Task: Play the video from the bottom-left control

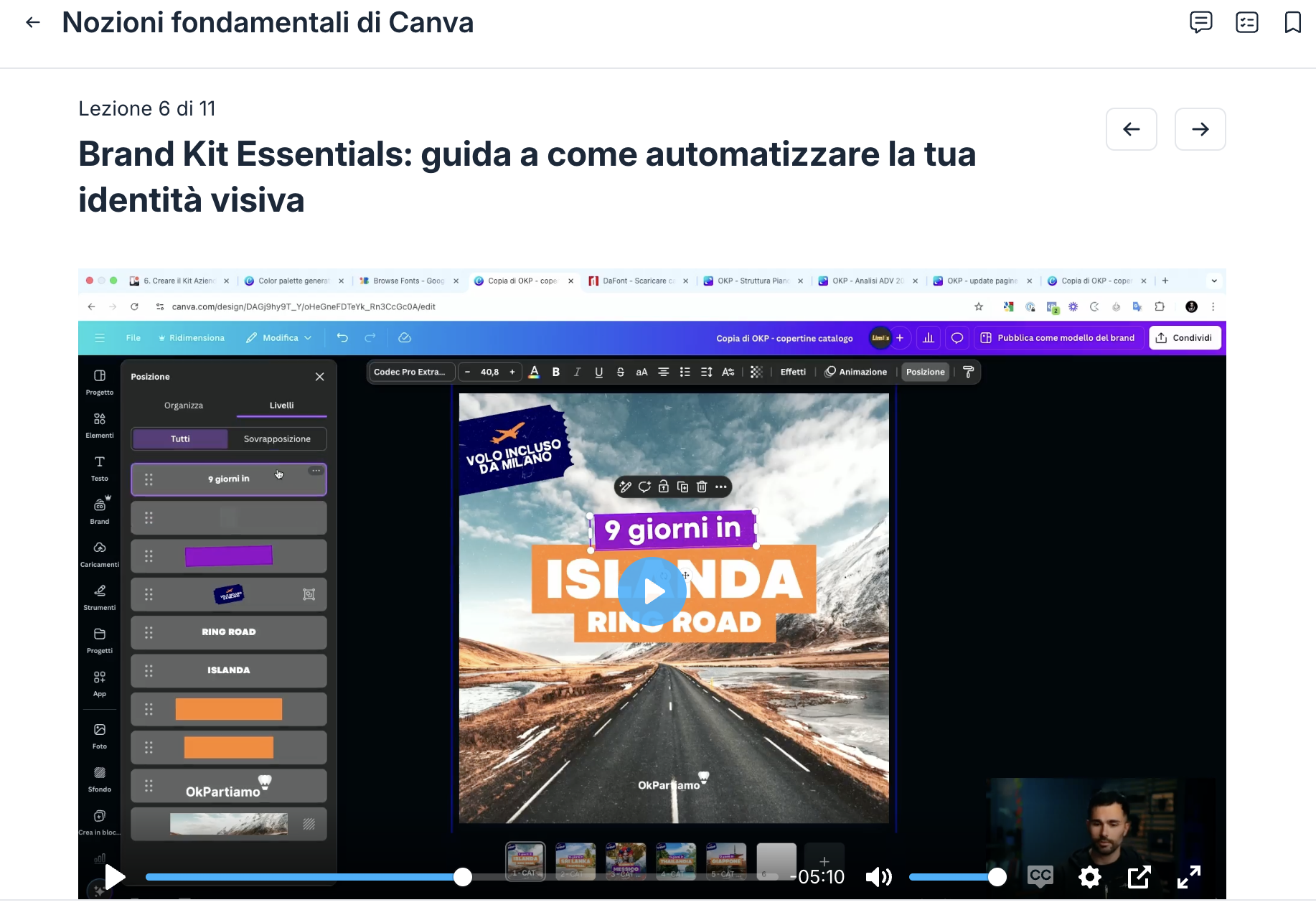Action: tap(115, 876)
